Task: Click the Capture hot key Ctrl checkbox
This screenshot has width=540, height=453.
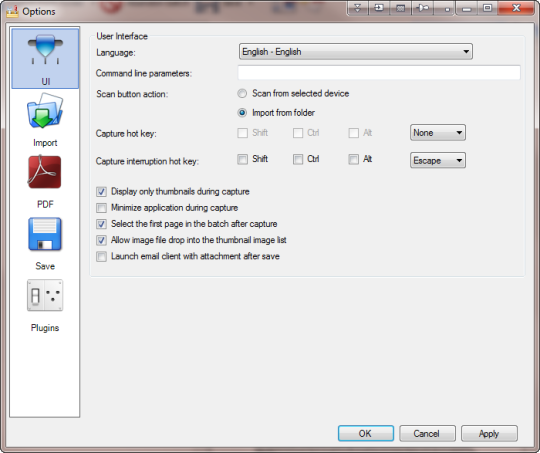Action: 298,133
